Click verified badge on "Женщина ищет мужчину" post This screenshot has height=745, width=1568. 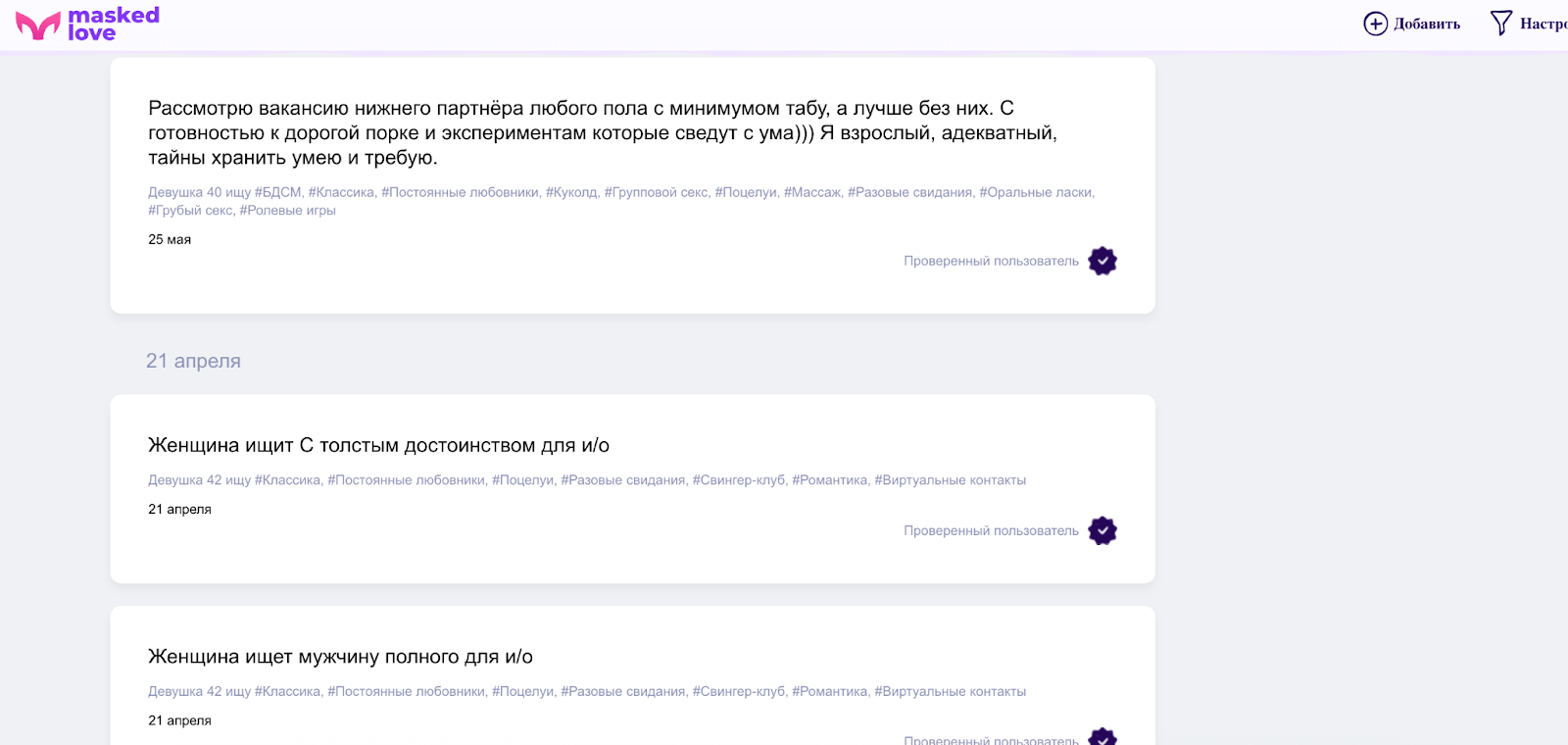tap(1102, 737)
